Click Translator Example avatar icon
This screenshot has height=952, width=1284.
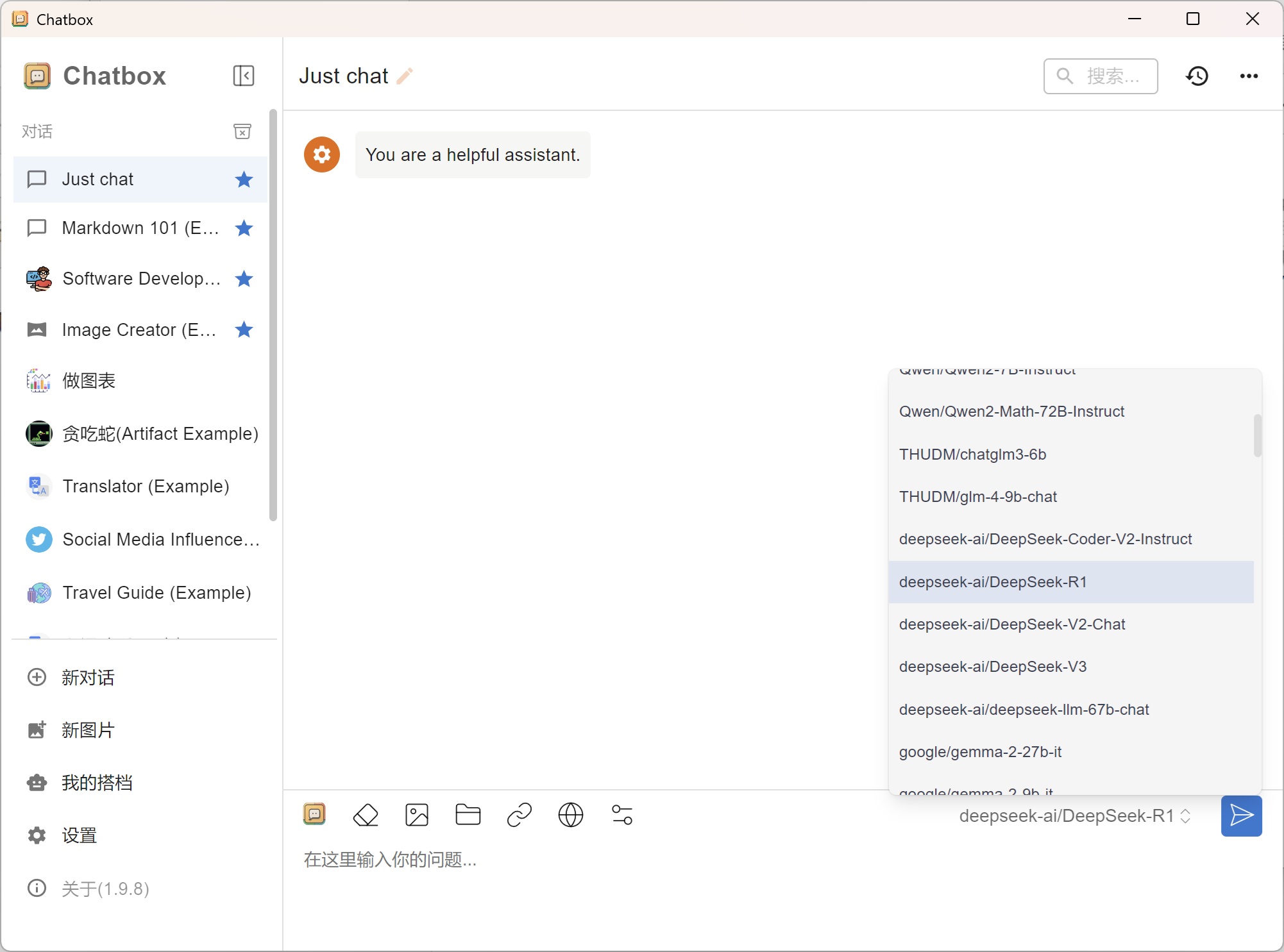point(38,487)
